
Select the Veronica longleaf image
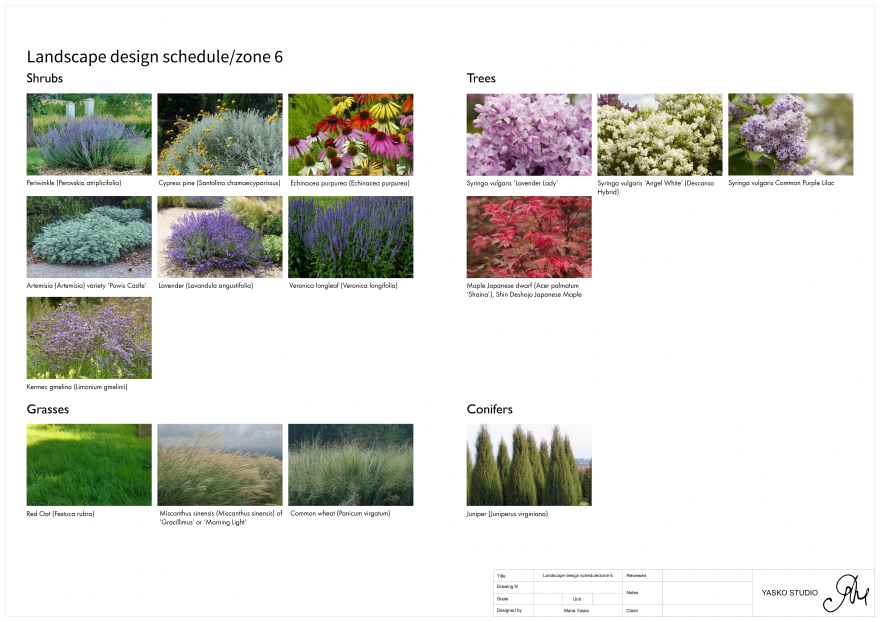pos(350,237)
